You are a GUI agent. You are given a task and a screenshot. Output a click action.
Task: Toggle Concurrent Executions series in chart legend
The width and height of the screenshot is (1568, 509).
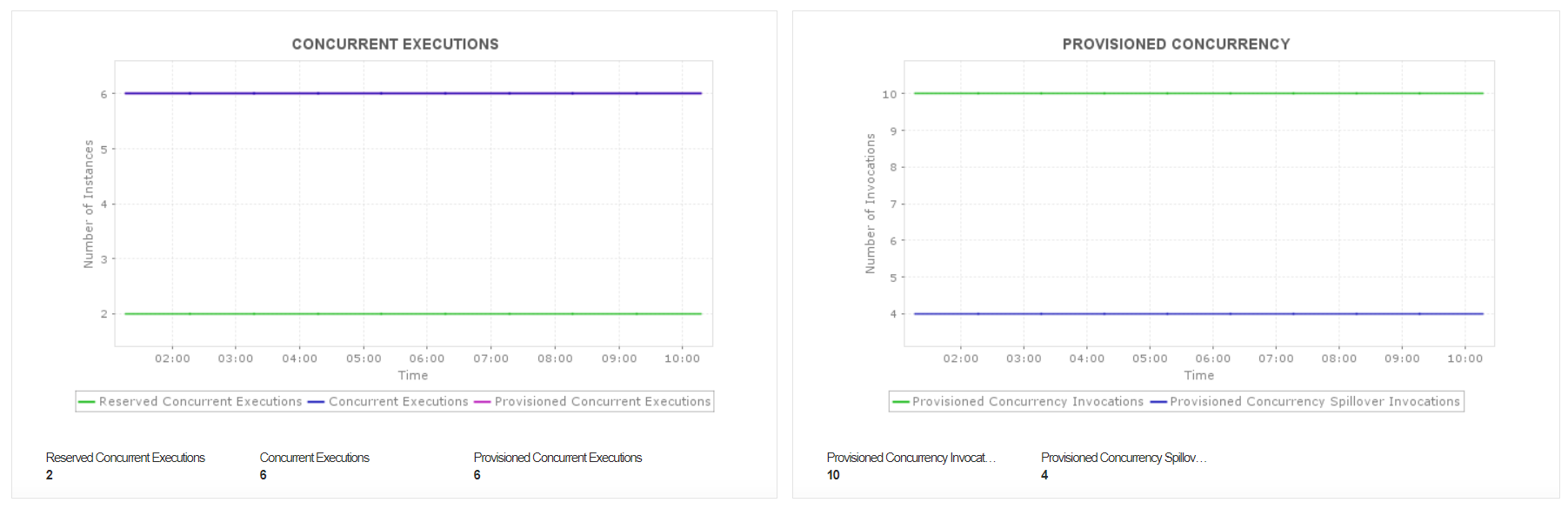point(398,401)
